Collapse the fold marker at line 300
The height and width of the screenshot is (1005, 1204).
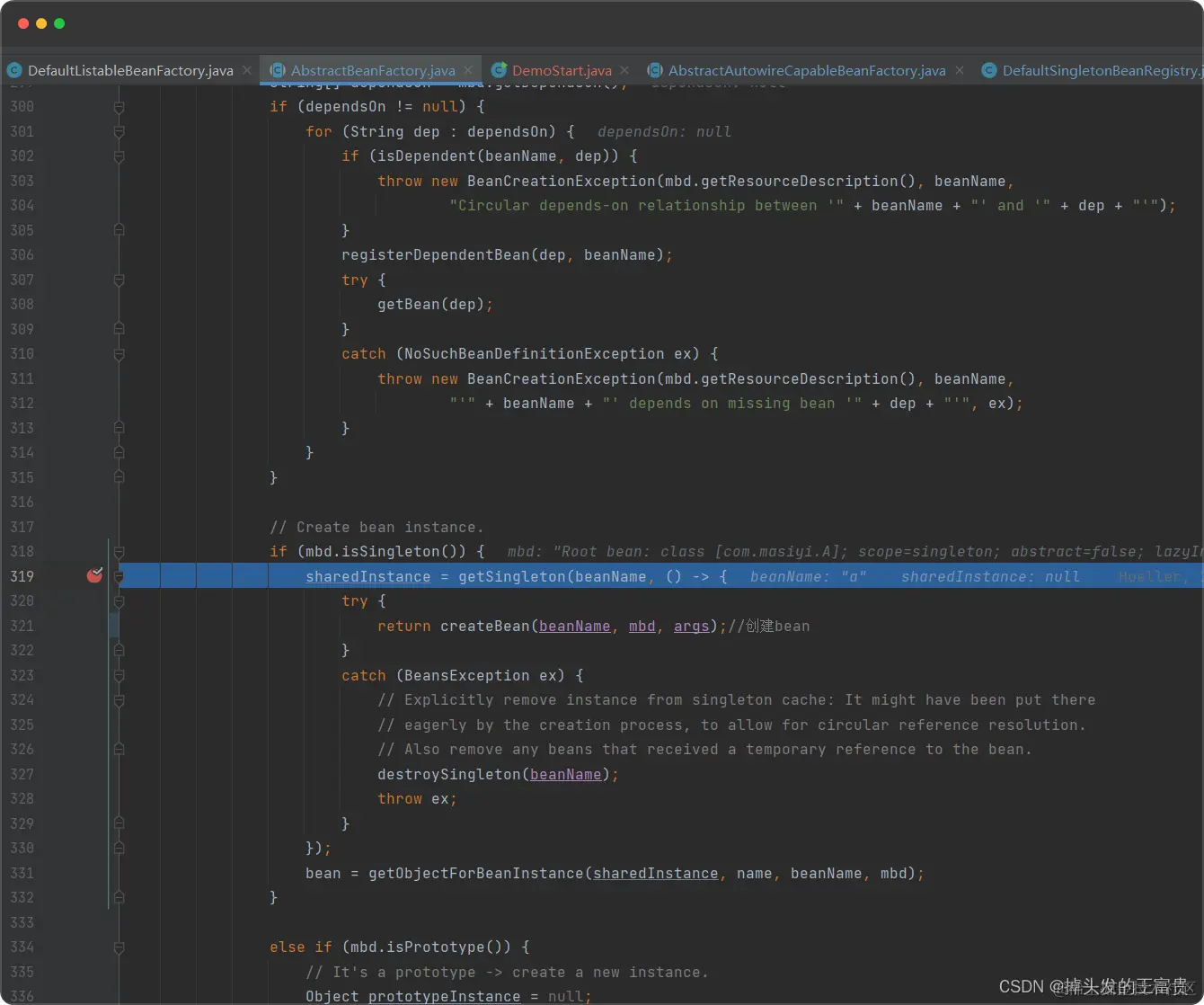119,107
